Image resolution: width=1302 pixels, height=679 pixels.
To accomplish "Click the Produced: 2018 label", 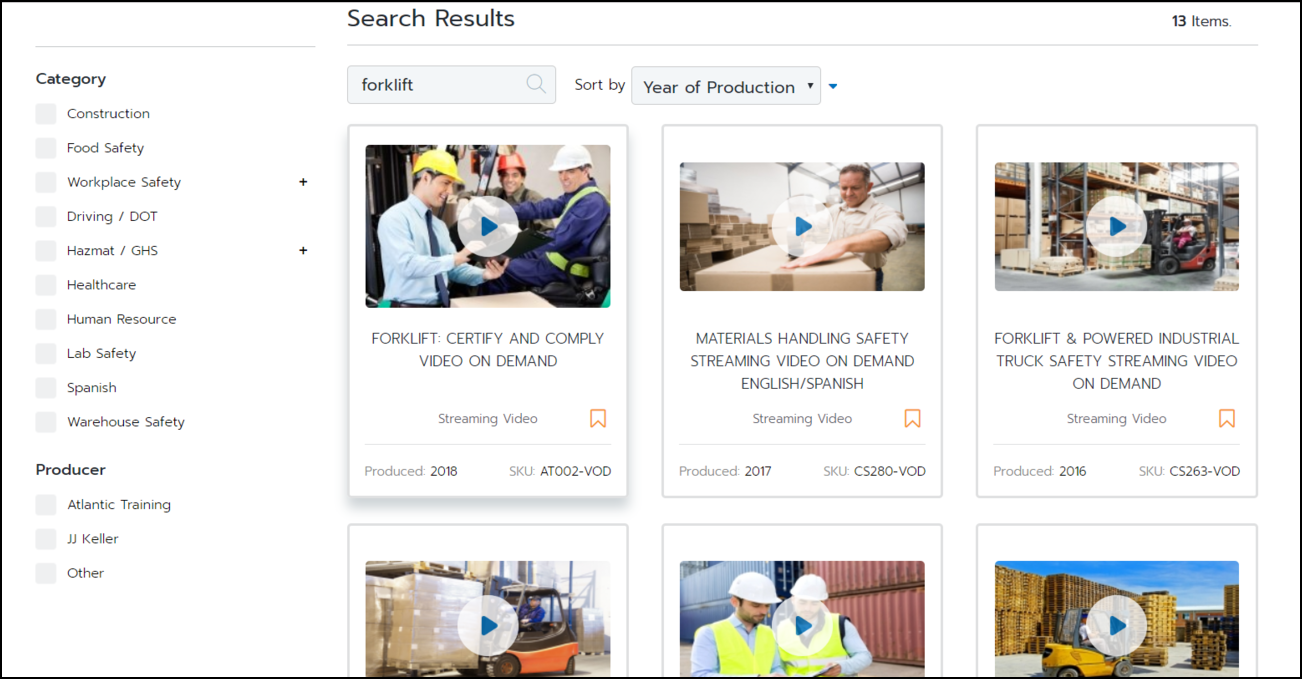I will 411,471.
